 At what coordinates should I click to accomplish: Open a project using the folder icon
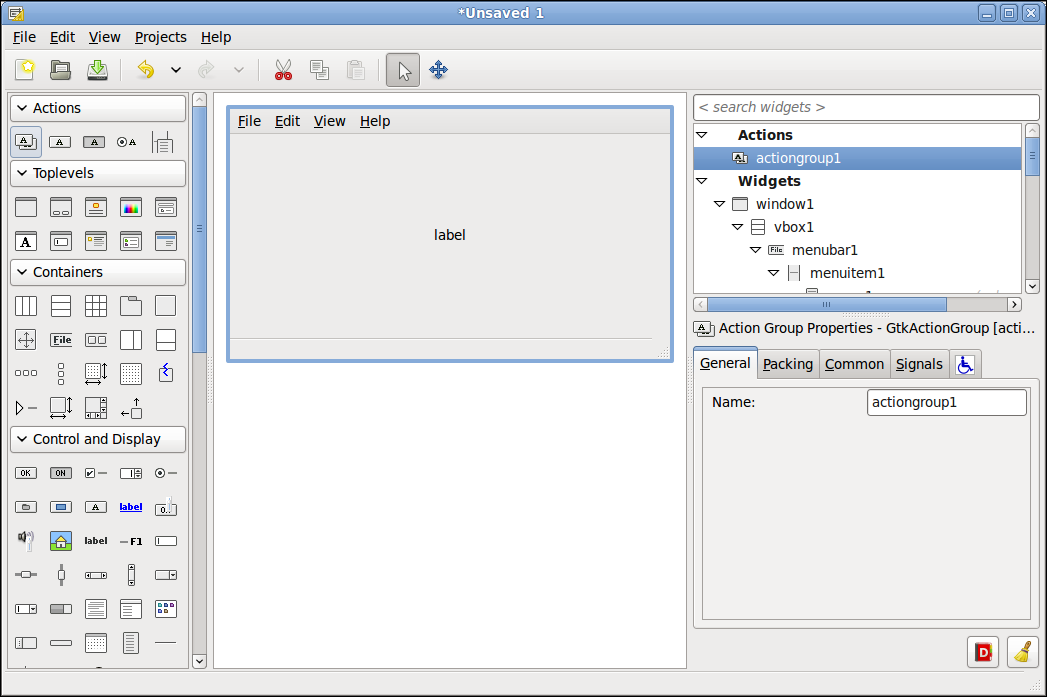[x=61, y=69]
